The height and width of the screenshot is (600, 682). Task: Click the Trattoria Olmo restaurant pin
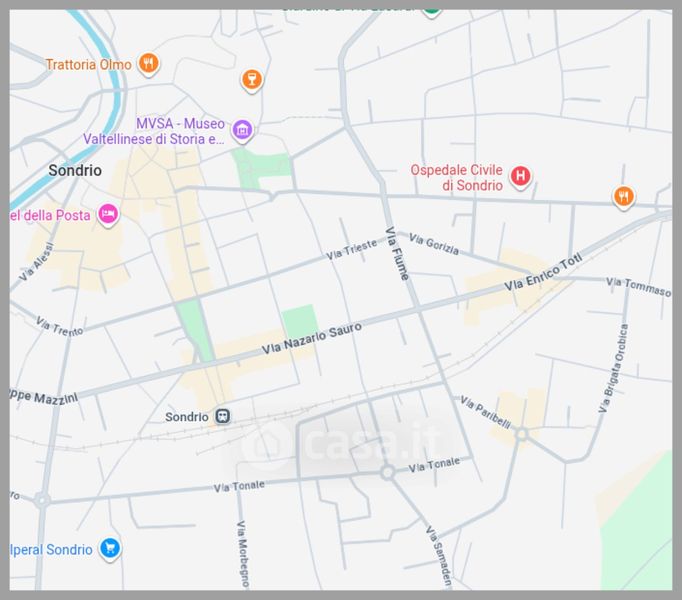(148, 64)
